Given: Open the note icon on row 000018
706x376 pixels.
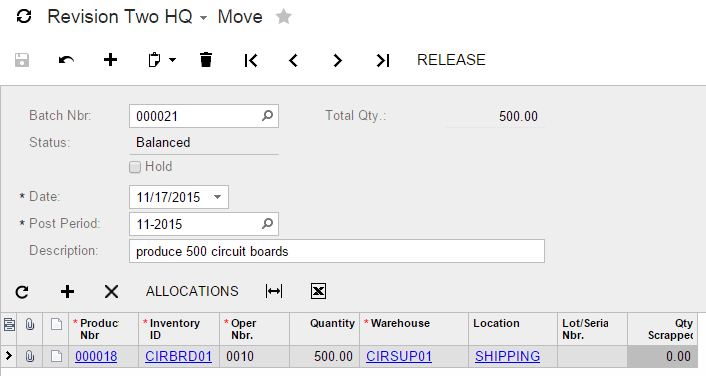Looking at the screenshot, I should (56, 356).
